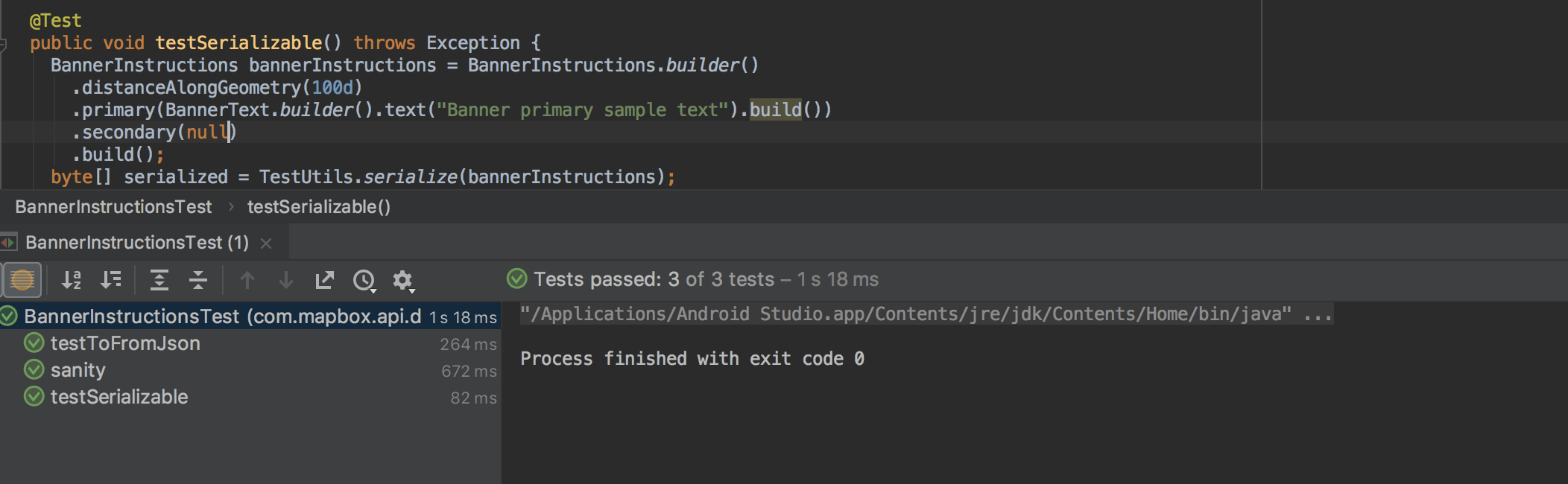This screenshot has height=484, width=1568.
Task: Select testSerializable test result
Action: tap(119, 397)
